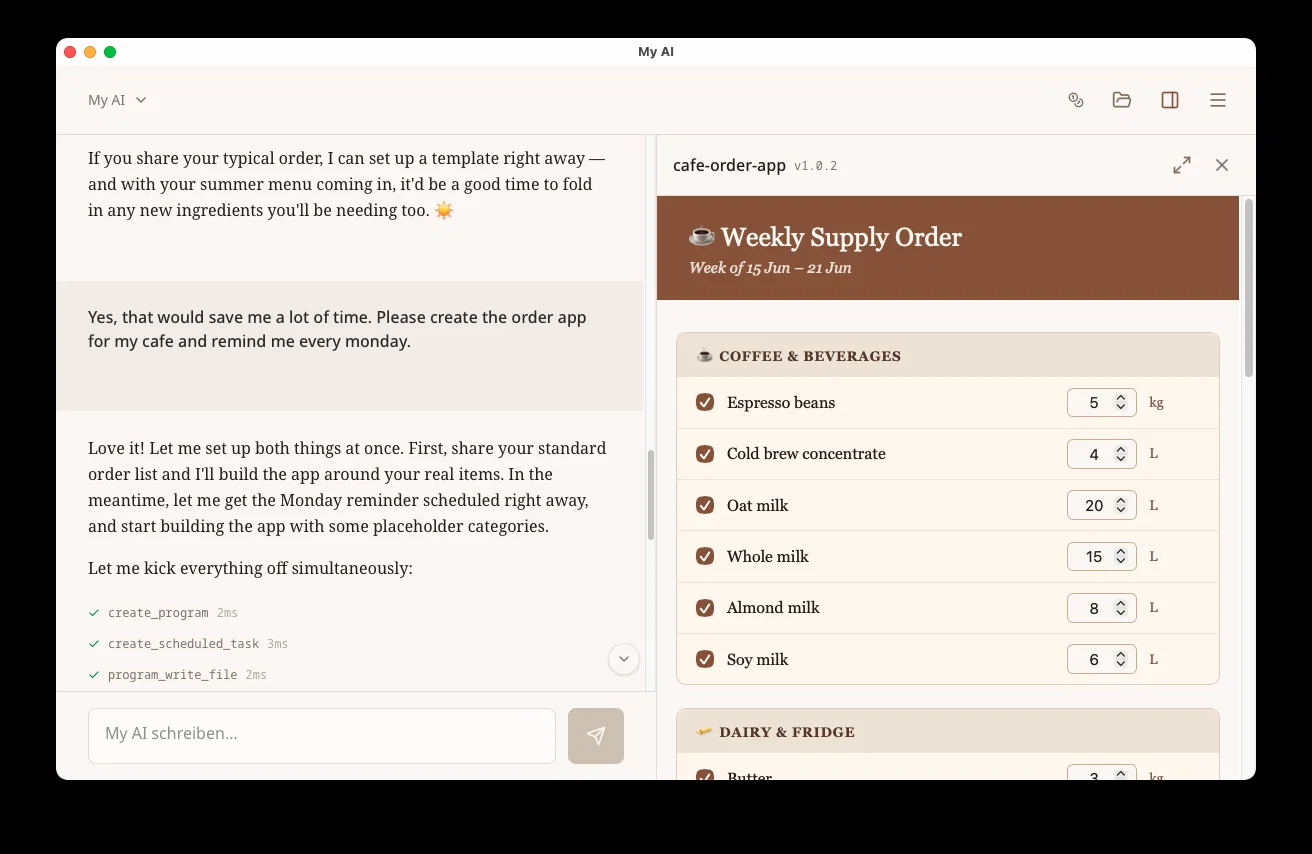Focus the 'My AI schreiben...' message input
This screenshot has height=854, width=1312.
322,736
